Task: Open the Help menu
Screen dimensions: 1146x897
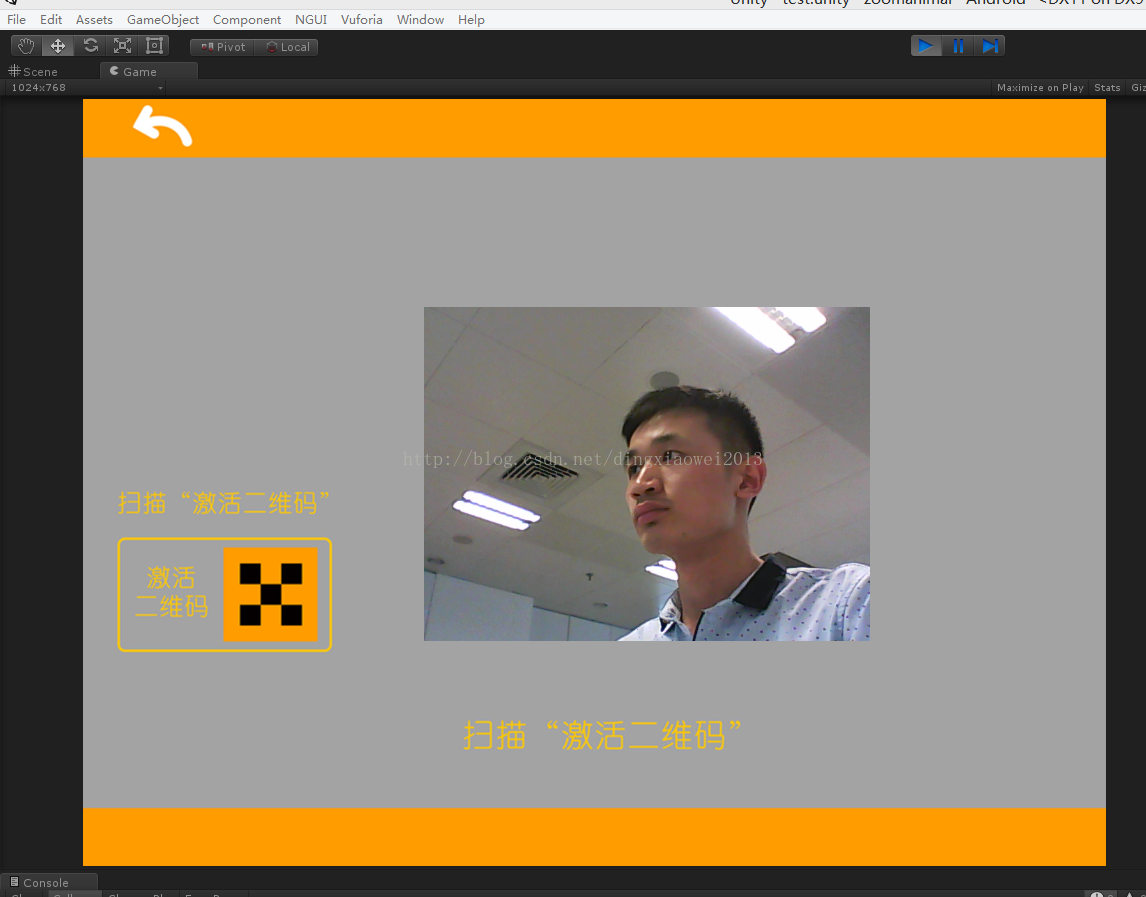Action: click(471, 20)
